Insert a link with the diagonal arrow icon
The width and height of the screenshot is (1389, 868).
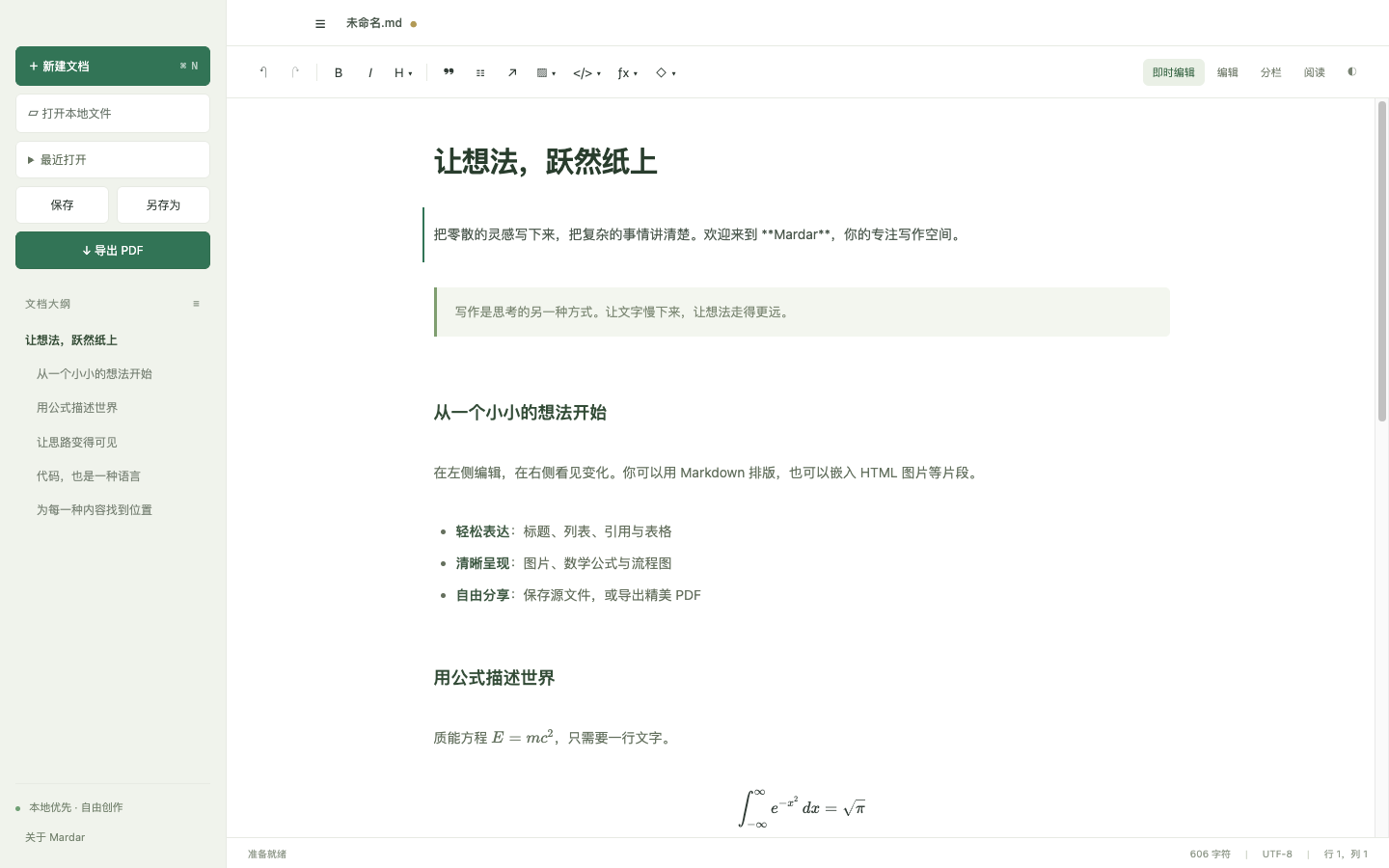coord(512,72)
